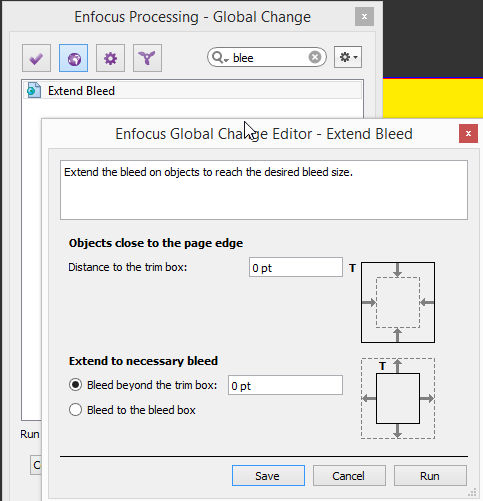Run the Extend Bleed change
This screenshot has height=501, width=483.
click(430, 476)
